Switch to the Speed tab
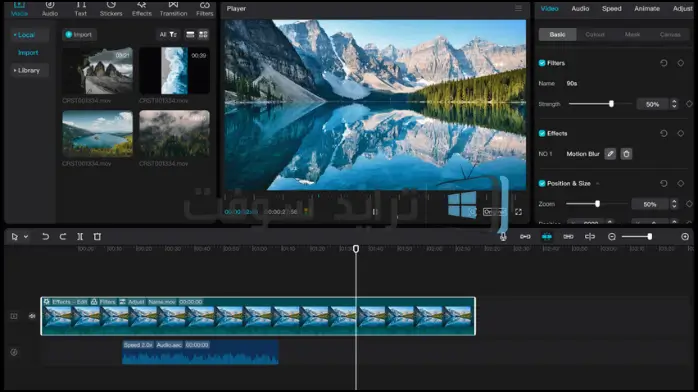698x392 pixels. point(612,8)
